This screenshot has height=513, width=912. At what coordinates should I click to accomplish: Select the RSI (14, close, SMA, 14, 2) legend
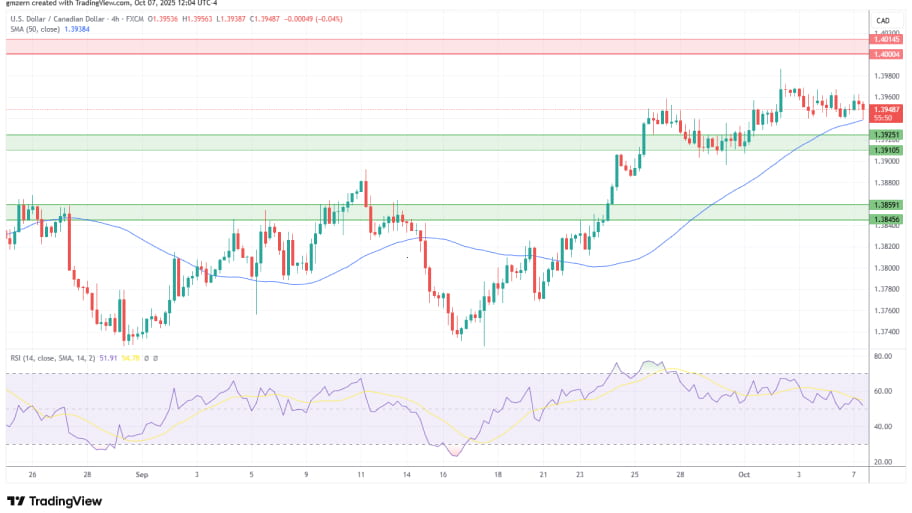[x=50, y=357]
